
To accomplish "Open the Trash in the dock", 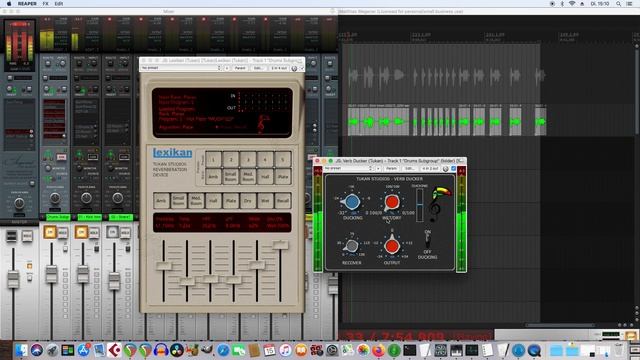I will pos(619,350).
